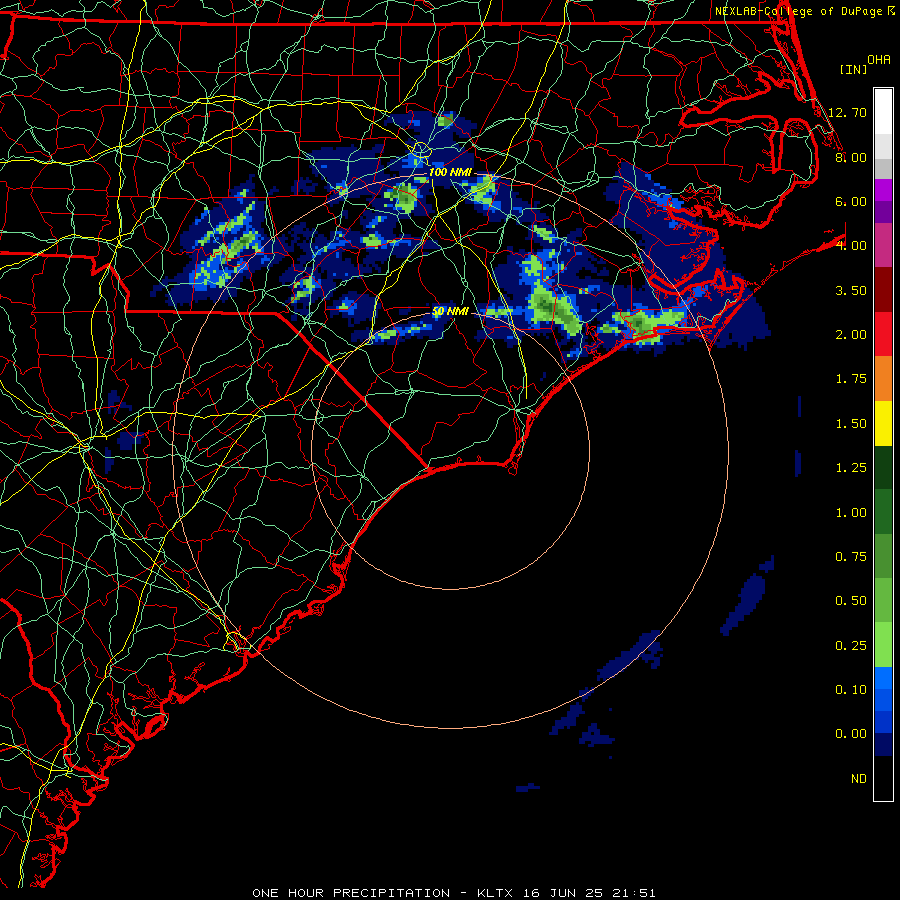Click the 50 NMI range ring label

(x=450, y=311)
